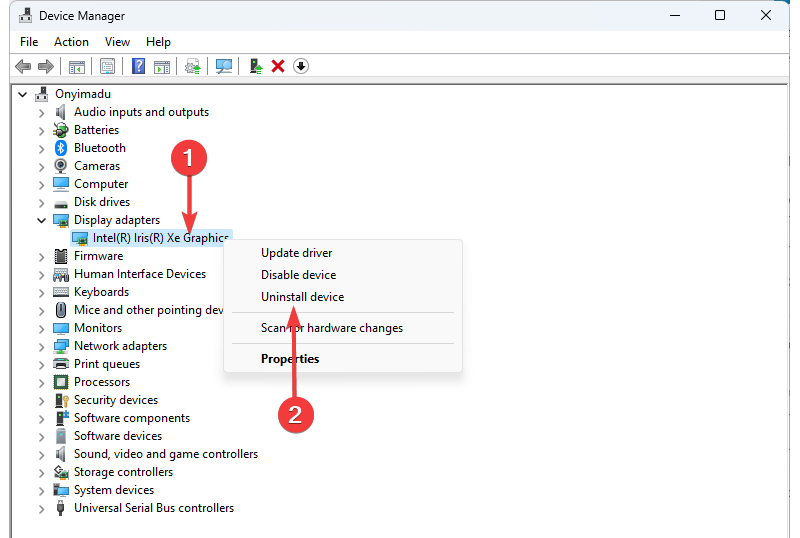The image size is (800, 538).
Task: Open Properties toolbar icon
Action: (x=107, y=66)
